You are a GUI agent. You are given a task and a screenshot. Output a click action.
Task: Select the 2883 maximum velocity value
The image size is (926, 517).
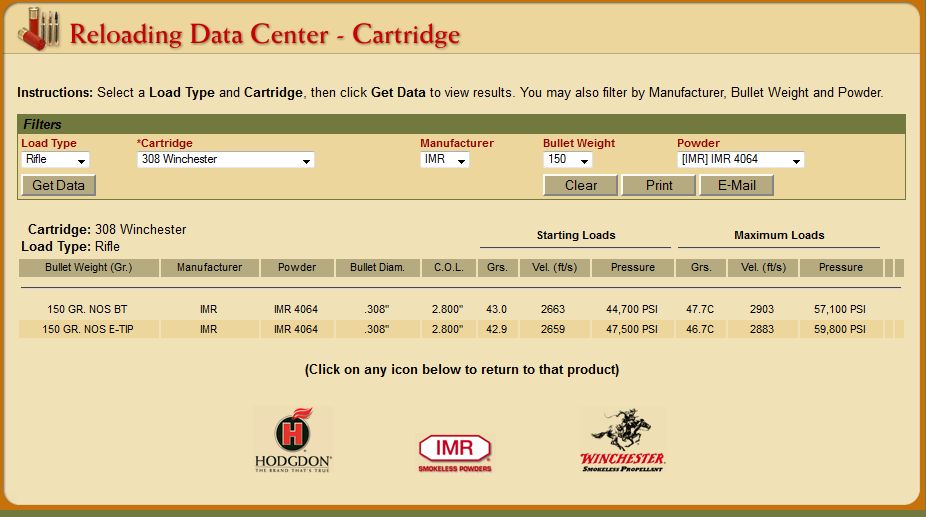pos(762,329)
